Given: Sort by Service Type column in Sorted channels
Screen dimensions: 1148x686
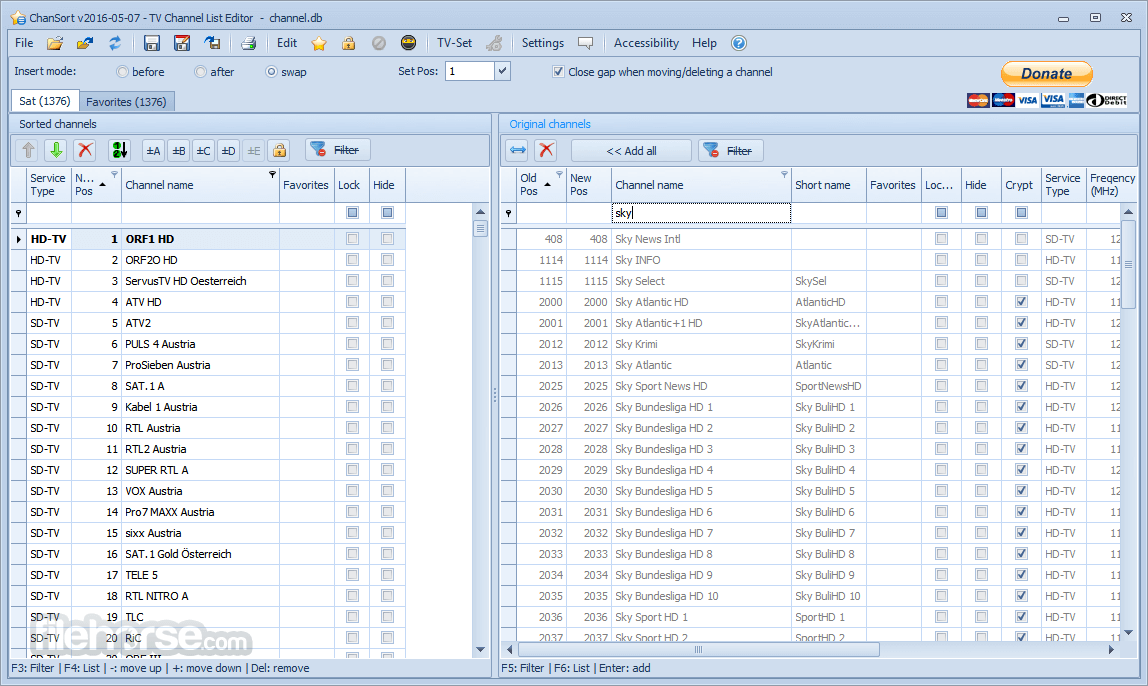Looking at the screenshot, I should [48, 184].
